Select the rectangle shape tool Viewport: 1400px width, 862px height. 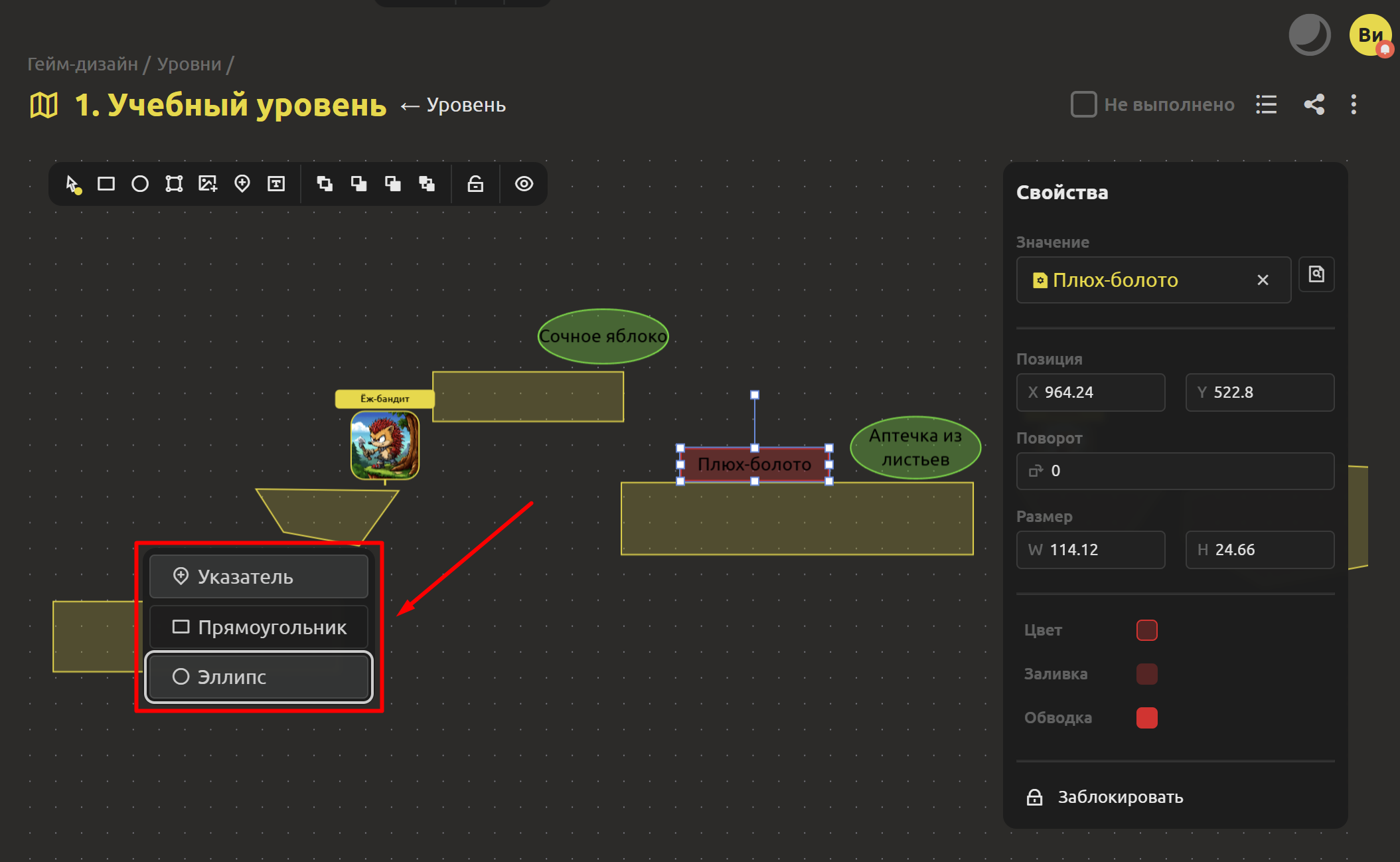click(x=106, y=184)
